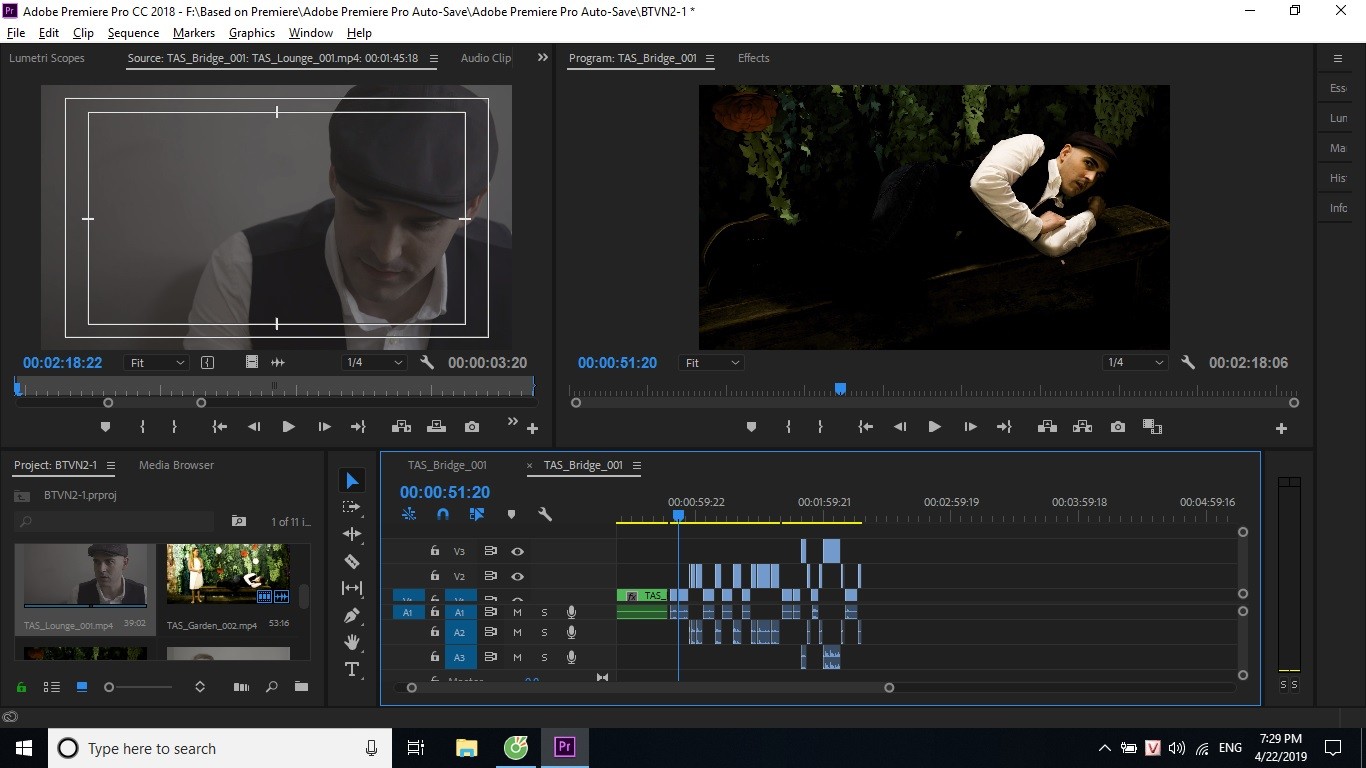Select the Type tool
The image size is (1366, 768).
pos(352,669)
